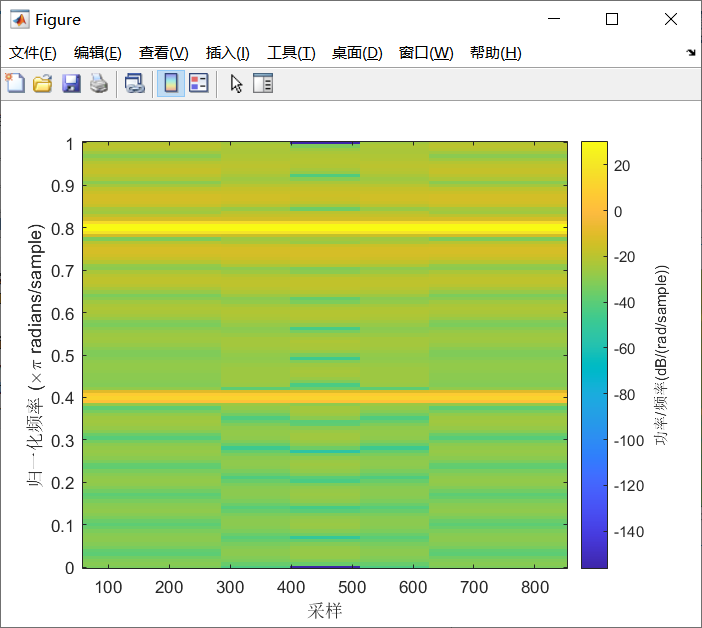702x628 pixels.
Task: Close the Figure window
Action: pyautogui.click(x=671, y=19)
